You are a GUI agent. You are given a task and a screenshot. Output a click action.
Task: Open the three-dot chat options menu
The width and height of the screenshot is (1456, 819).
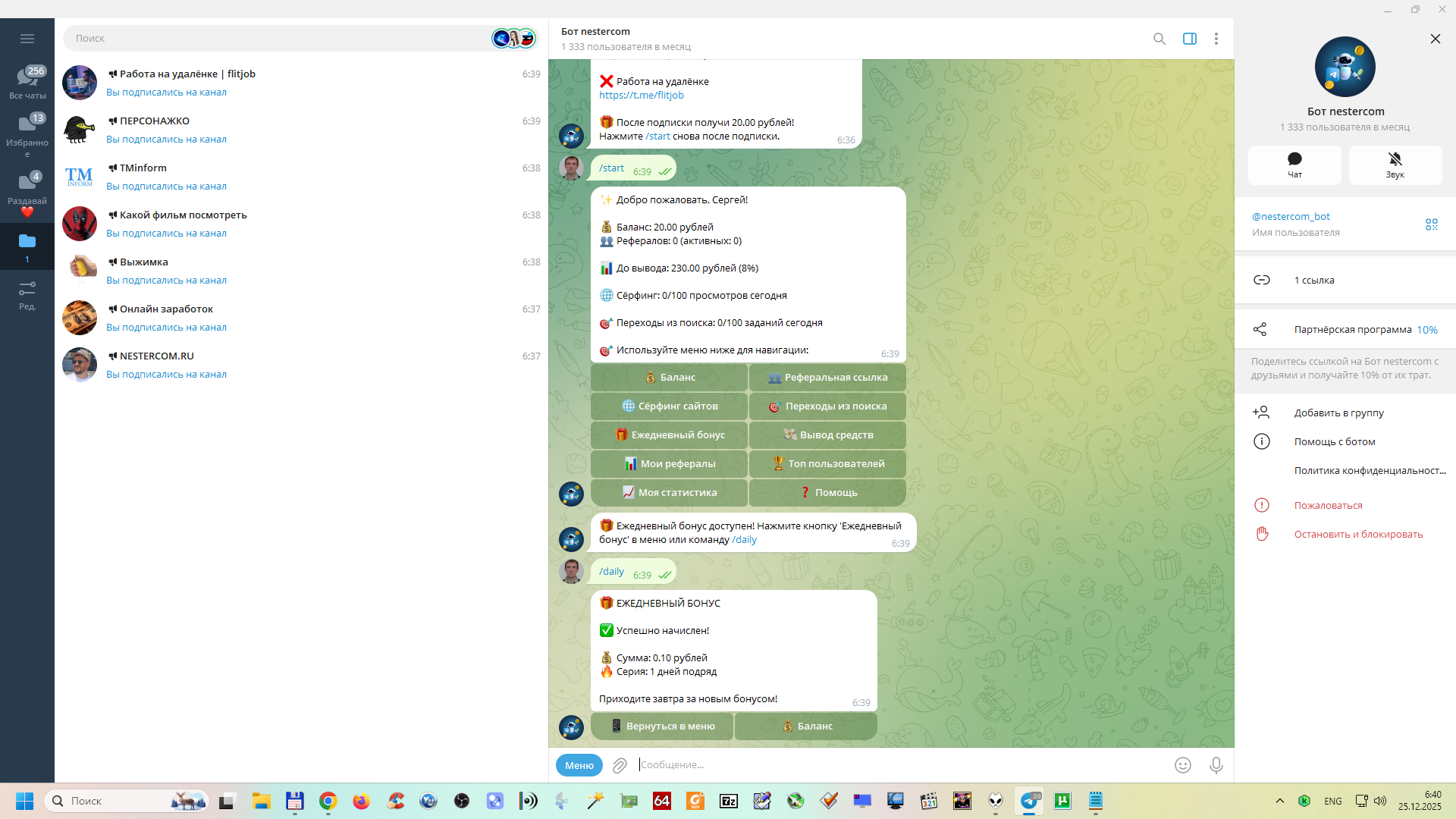click(x=1216, y=39)
